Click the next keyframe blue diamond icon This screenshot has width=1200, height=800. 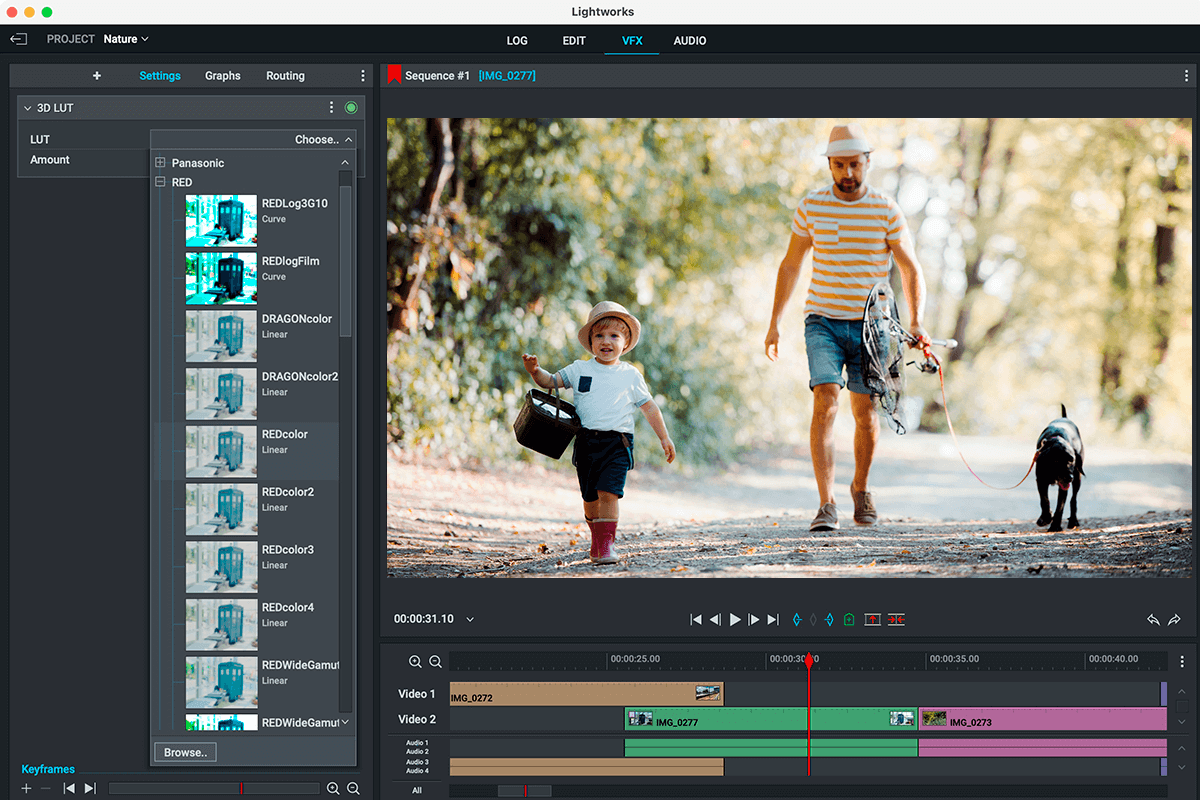[x=829, y=619]
